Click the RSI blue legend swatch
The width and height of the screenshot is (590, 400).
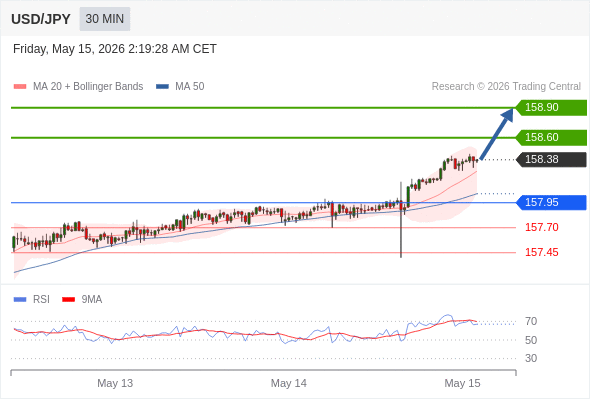[20, 300]
